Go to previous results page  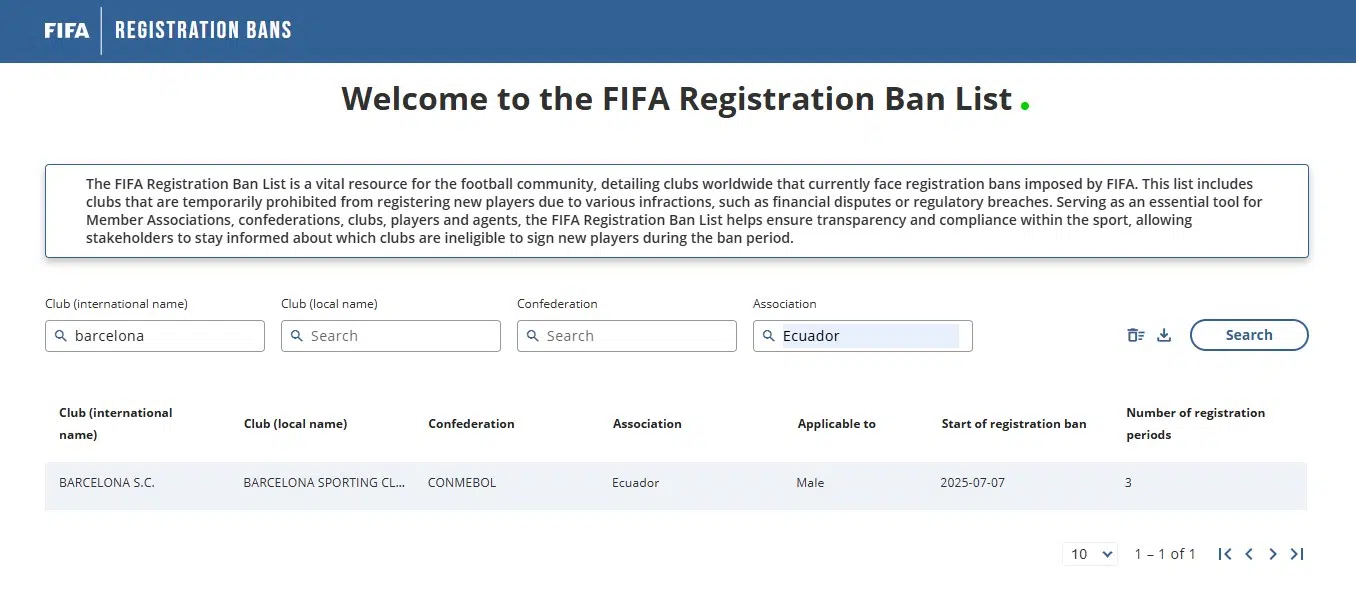coord(1249,554)
